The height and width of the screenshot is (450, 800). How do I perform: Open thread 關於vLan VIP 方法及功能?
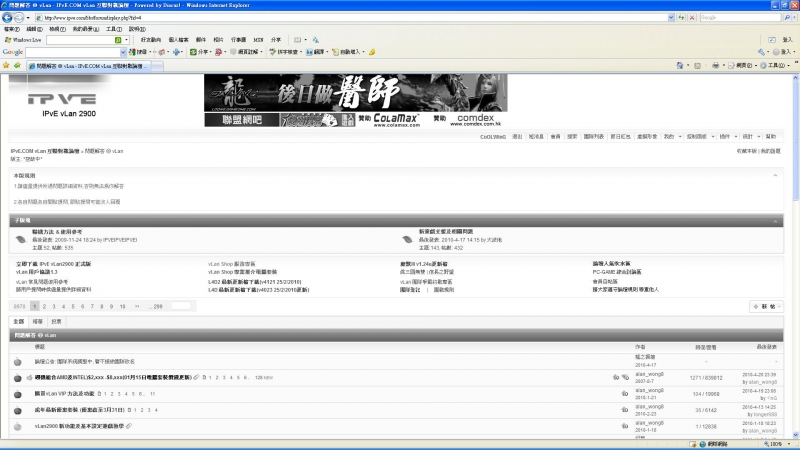click(64, 394)
